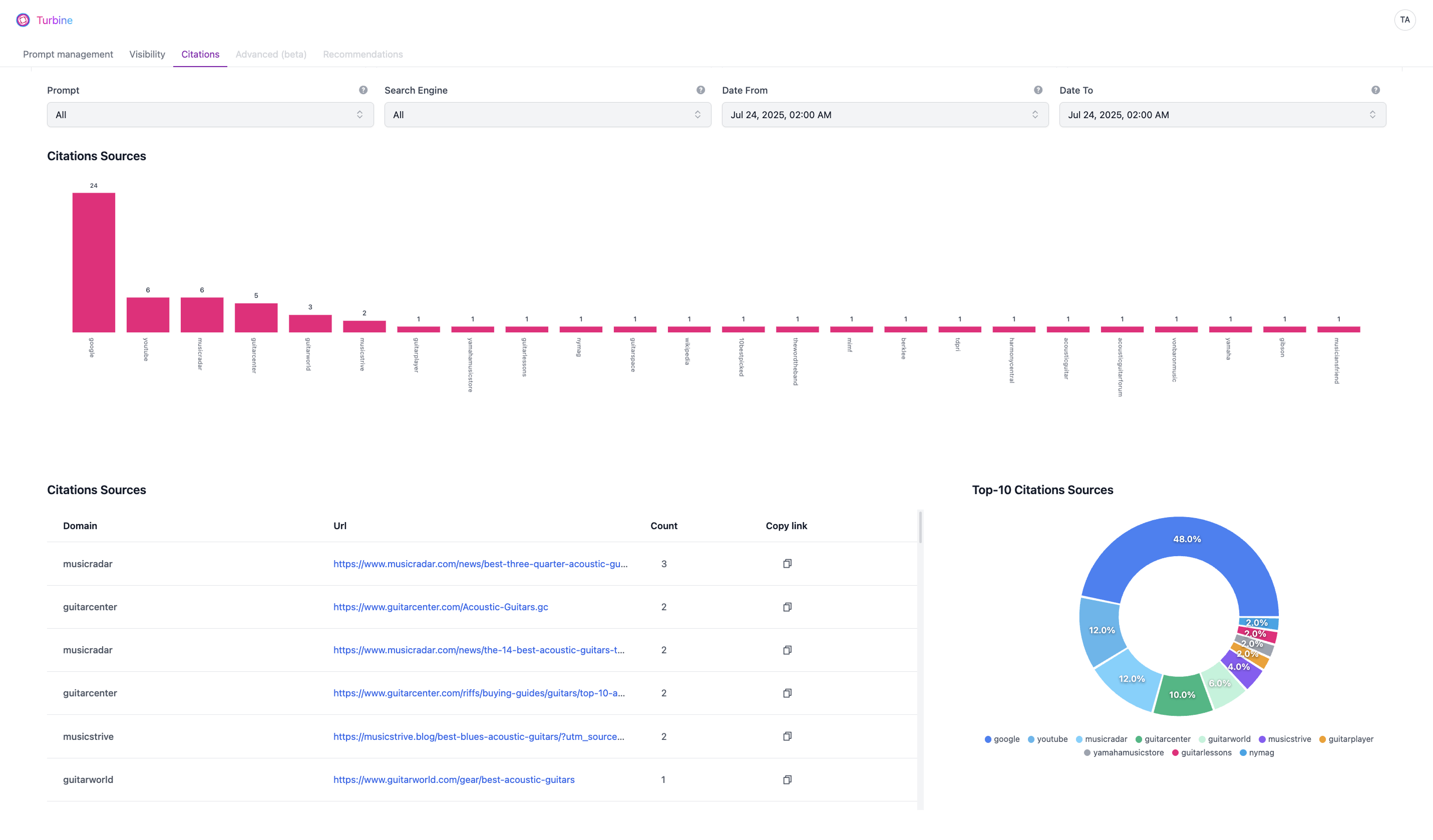
Task: Toggle yamahamusicstore legend item
Action: click(1124, 753)
